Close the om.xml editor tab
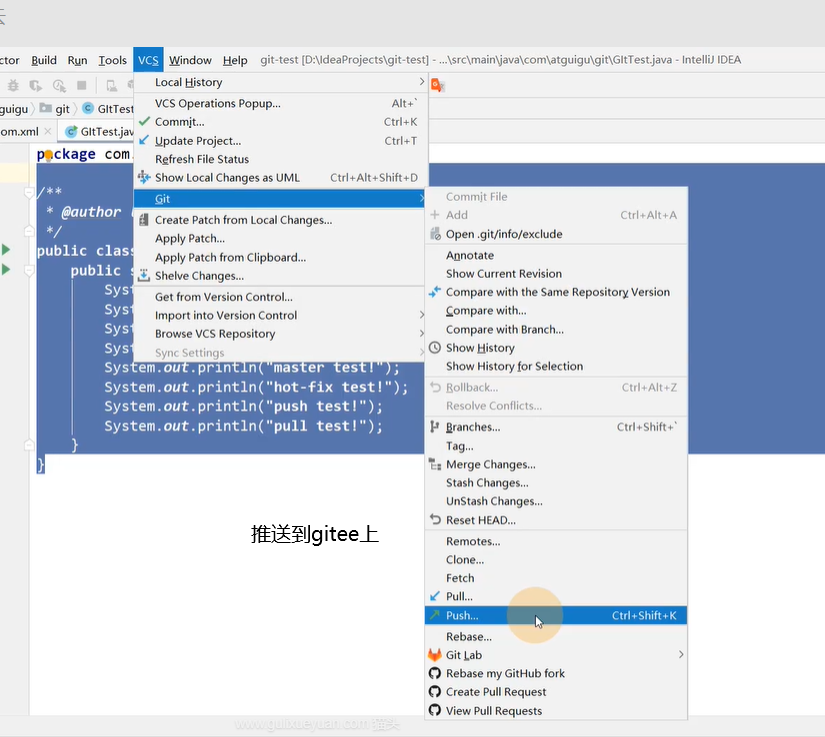825x737 pixels. coord(48,131)
